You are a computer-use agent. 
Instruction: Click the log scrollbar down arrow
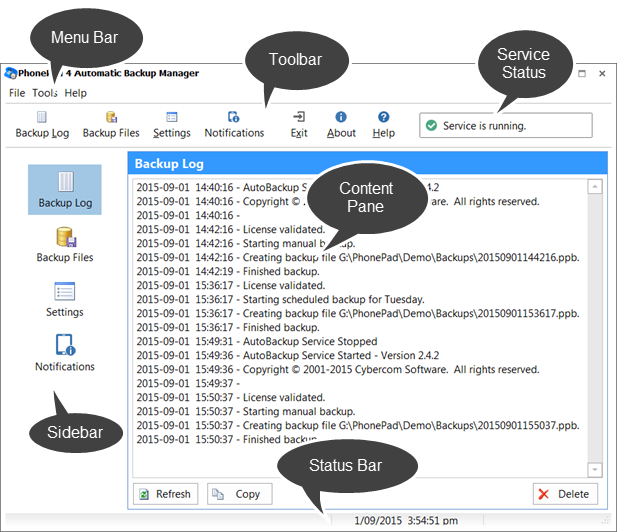coord(595,469)
